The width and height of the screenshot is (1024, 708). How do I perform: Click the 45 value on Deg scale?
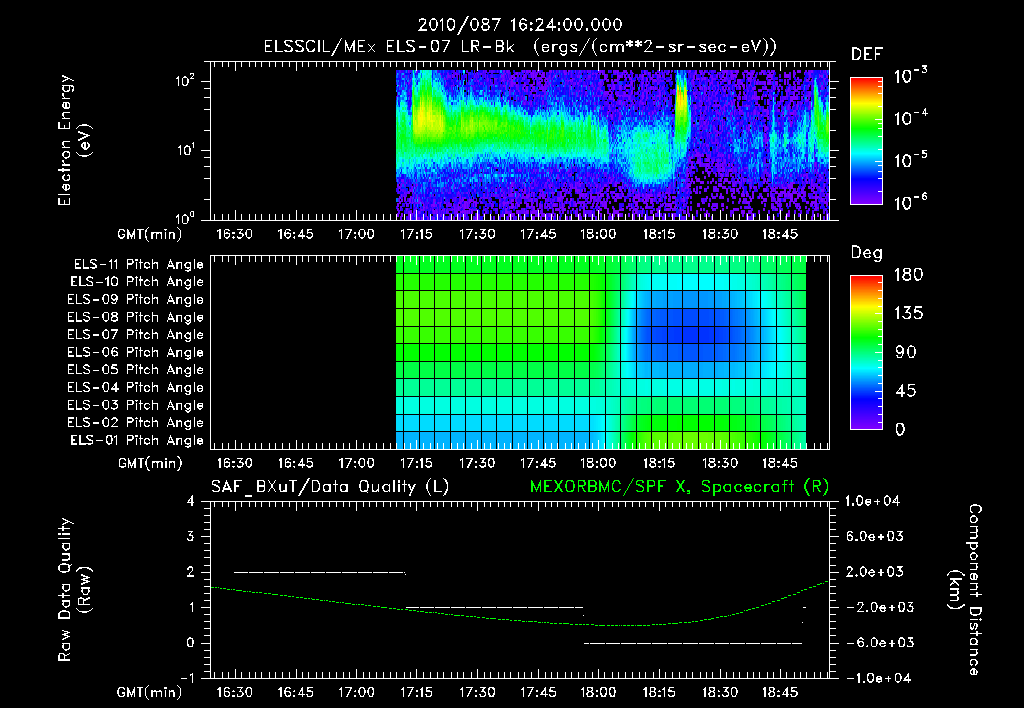(x=906, y=391)
